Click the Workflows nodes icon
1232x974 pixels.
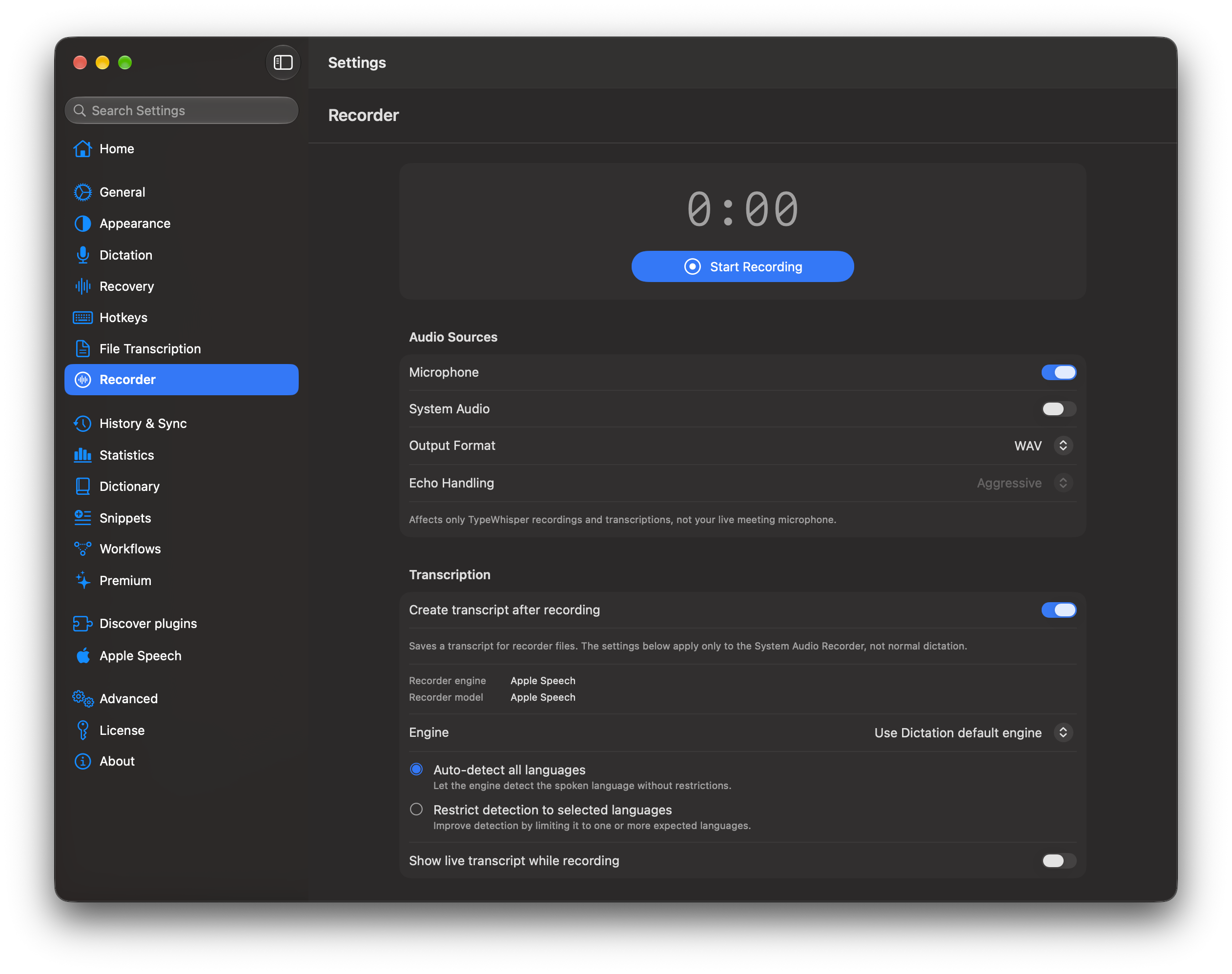tap(82, 548)
